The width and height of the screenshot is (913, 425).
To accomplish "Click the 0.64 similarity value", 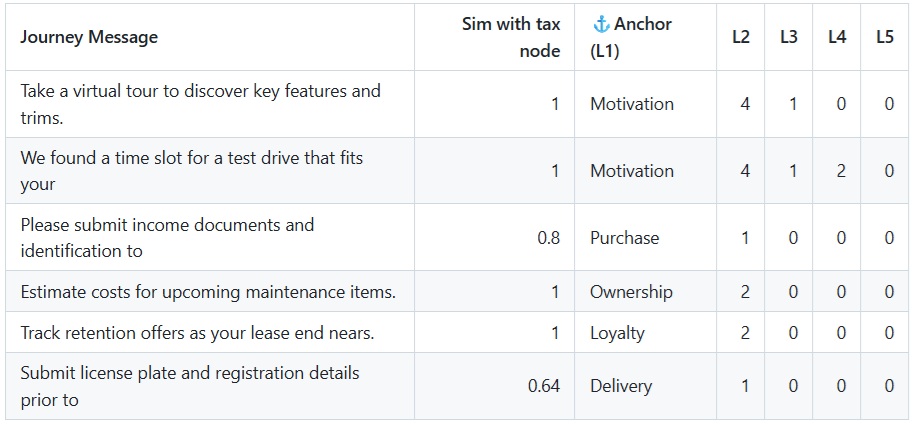I will [x=544, y=386].
